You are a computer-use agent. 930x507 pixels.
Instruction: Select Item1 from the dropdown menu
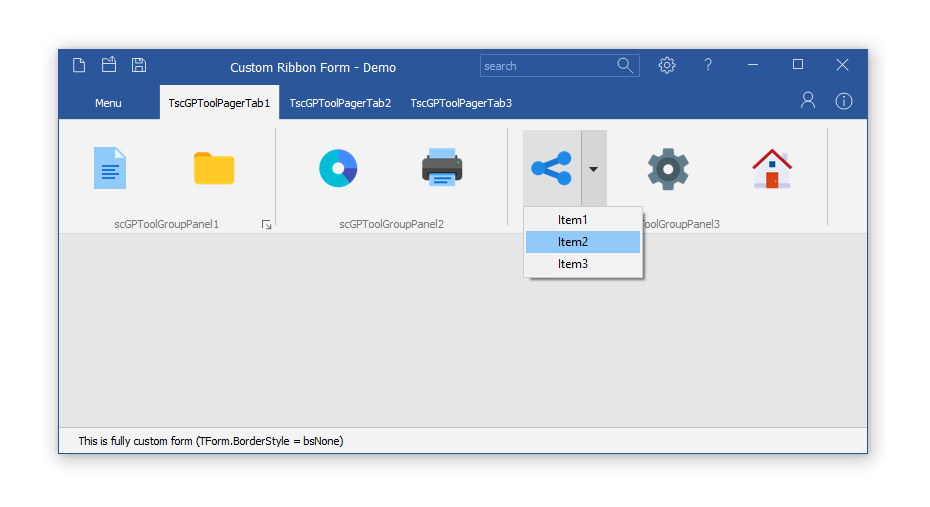click(x=583, y=220)
